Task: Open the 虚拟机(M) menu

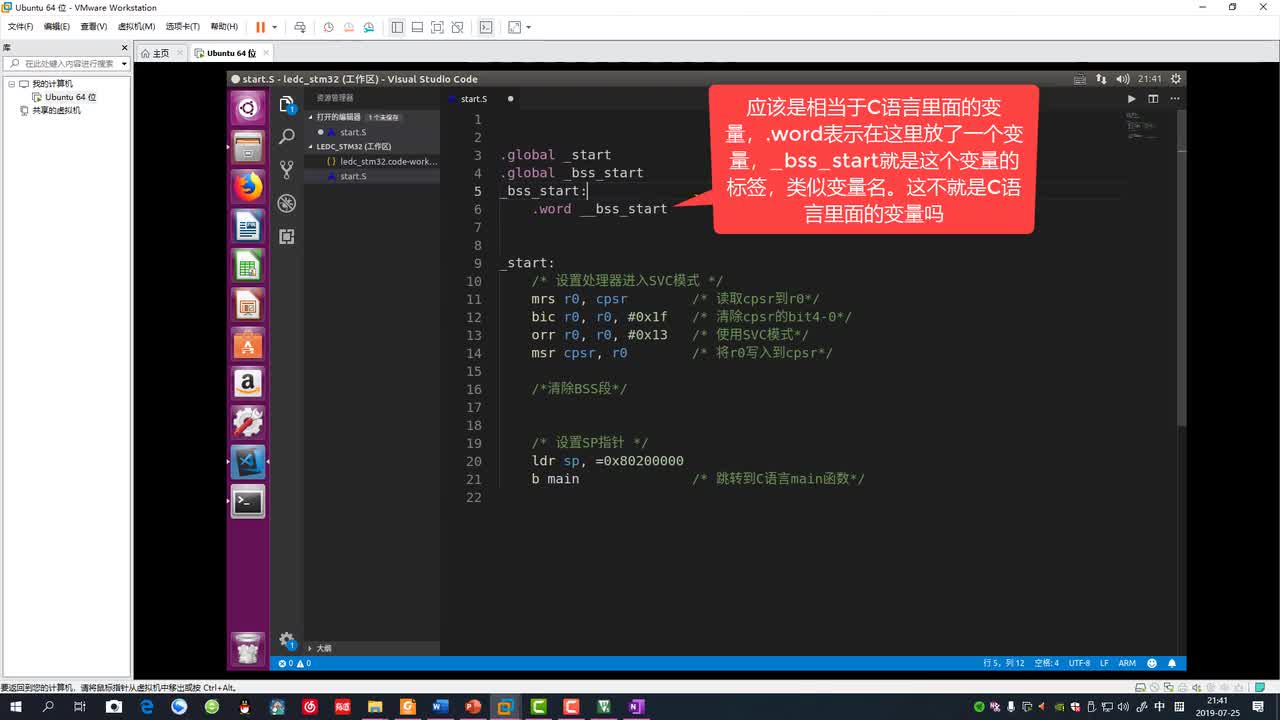Action: click(136, 27)
